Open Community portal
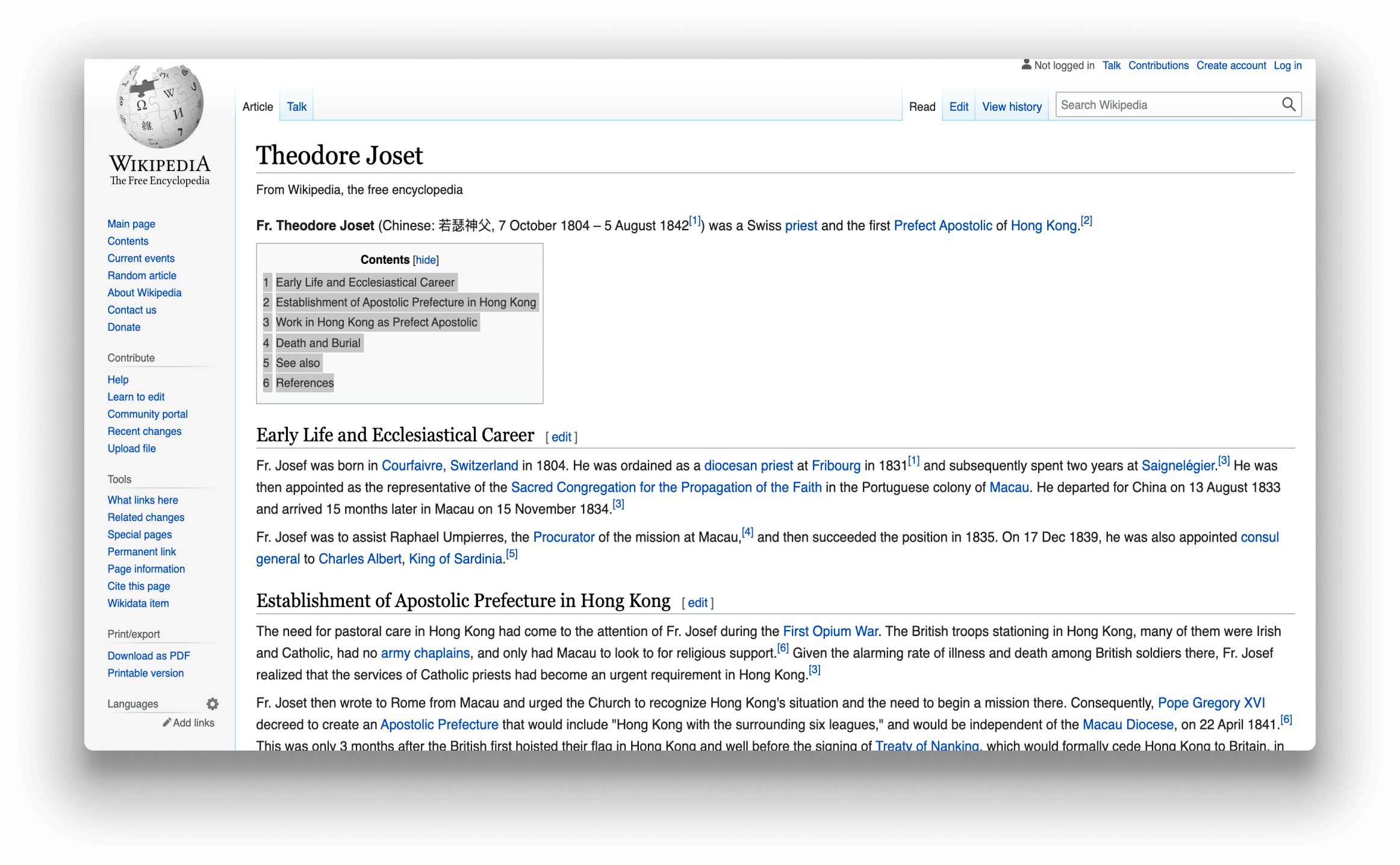The image size is (1400, 865). click(148, 414)
